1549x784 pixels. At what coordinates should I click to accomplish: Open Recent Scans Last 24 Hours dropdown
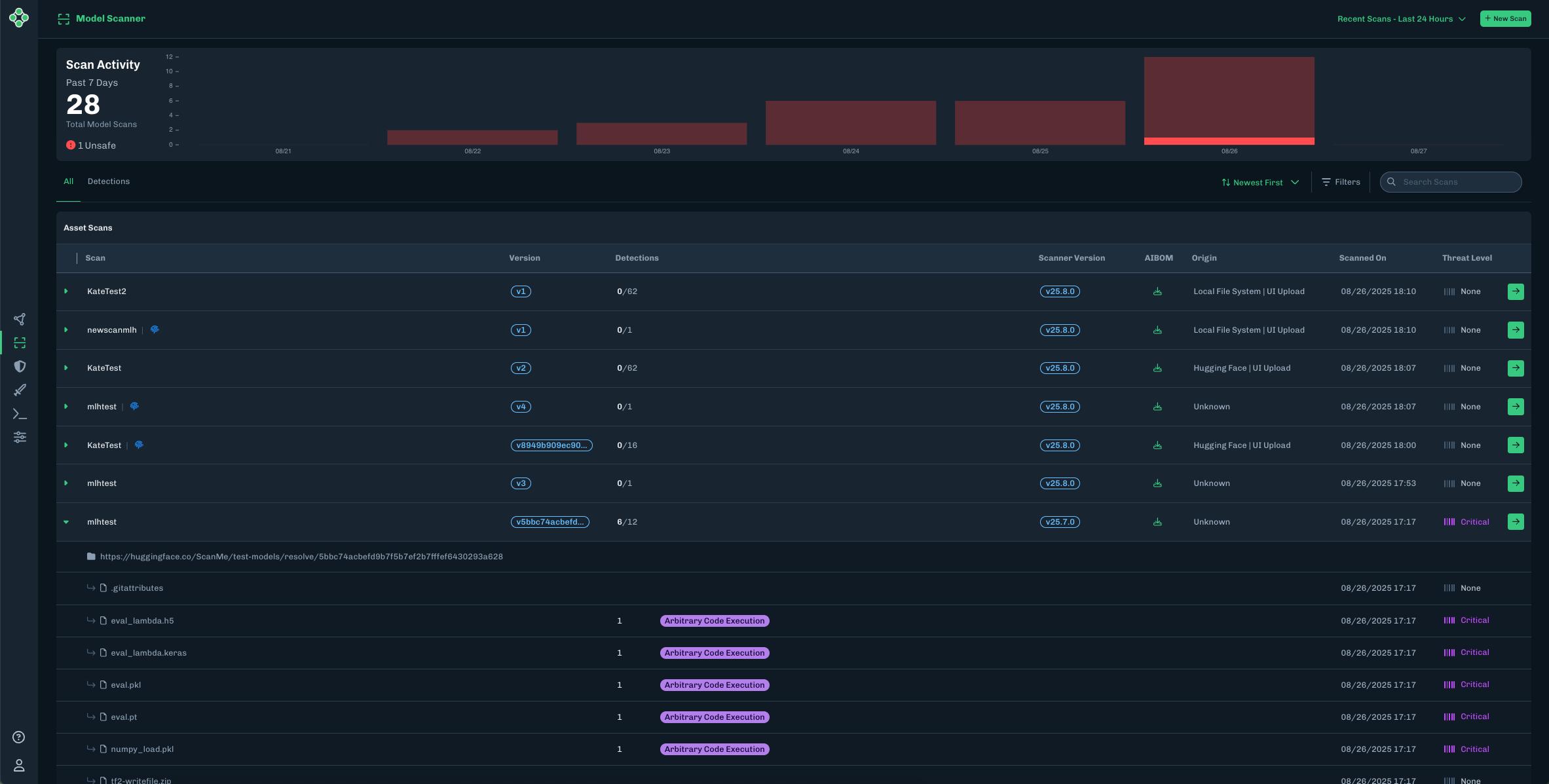[1401, 19]
